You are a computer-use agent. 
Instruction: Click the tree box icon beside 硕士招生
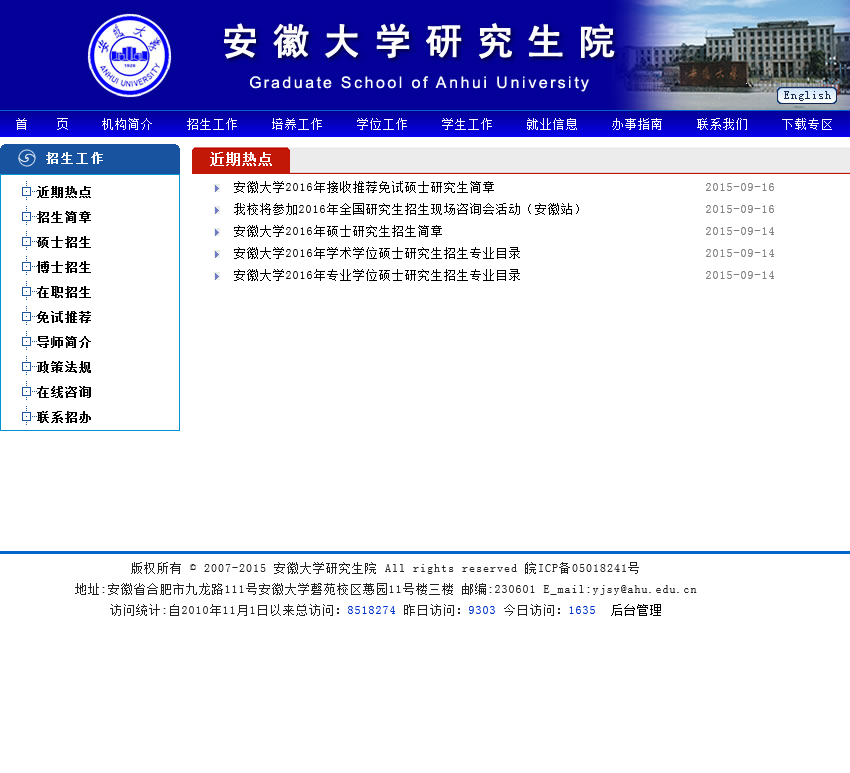[x=26, y=241]
